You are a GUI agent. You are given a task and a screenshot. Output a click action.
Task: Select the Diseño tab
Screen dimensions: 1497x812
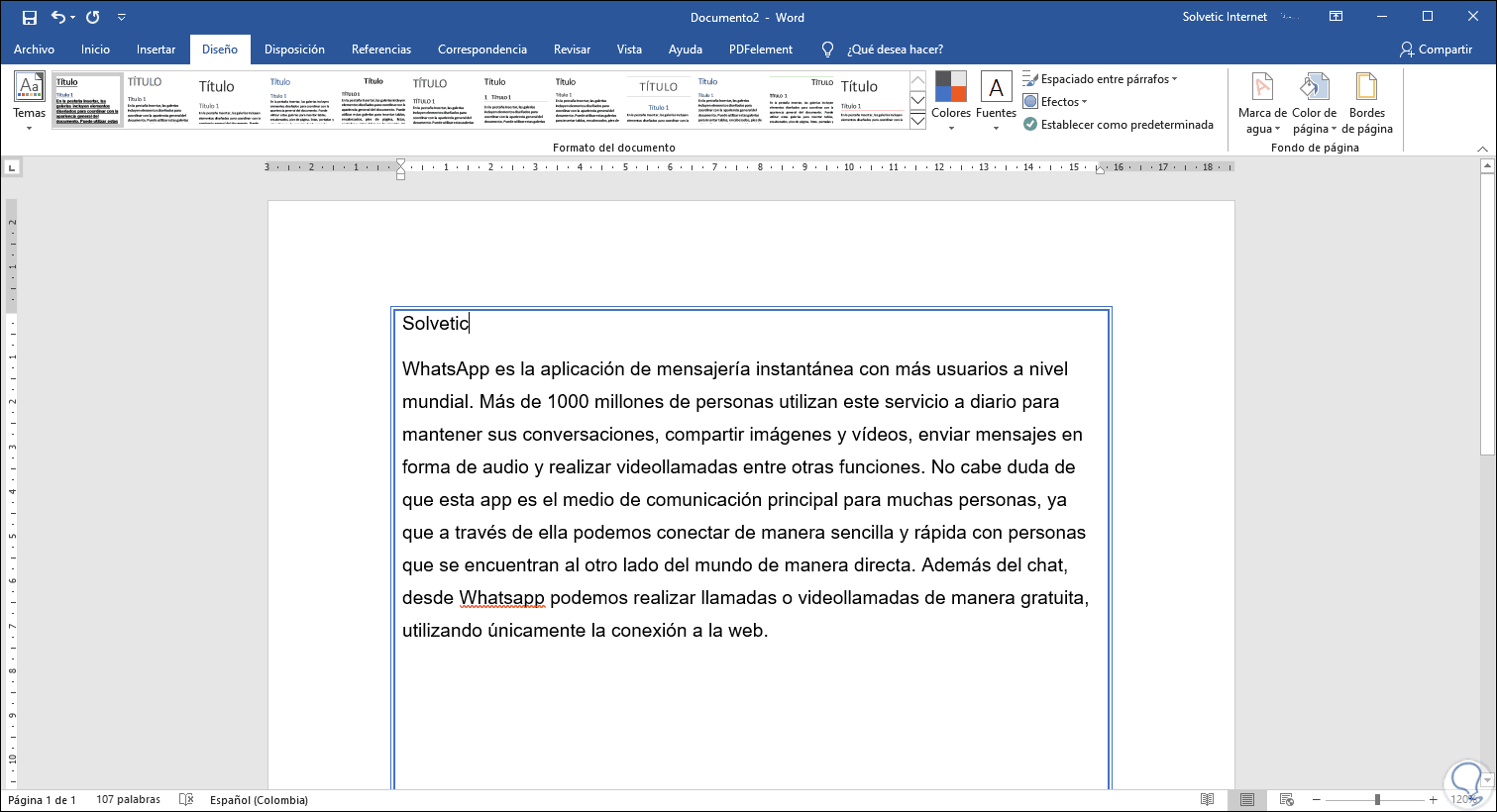[220, 50]
